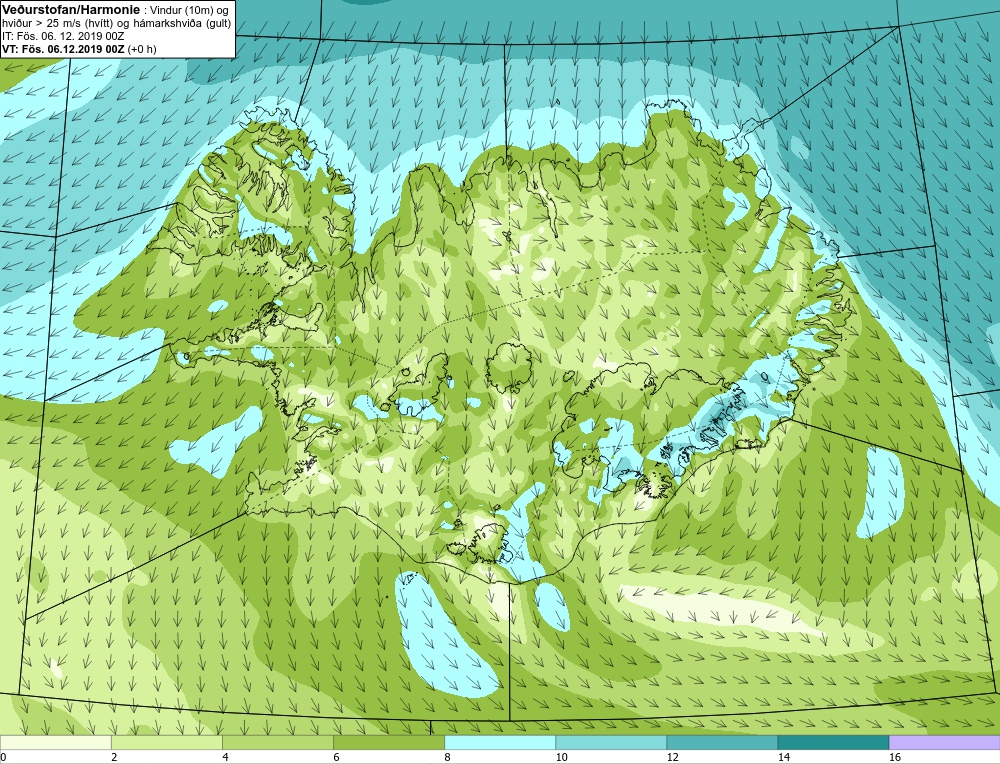Click legend tick label "6"

point(336,757)
